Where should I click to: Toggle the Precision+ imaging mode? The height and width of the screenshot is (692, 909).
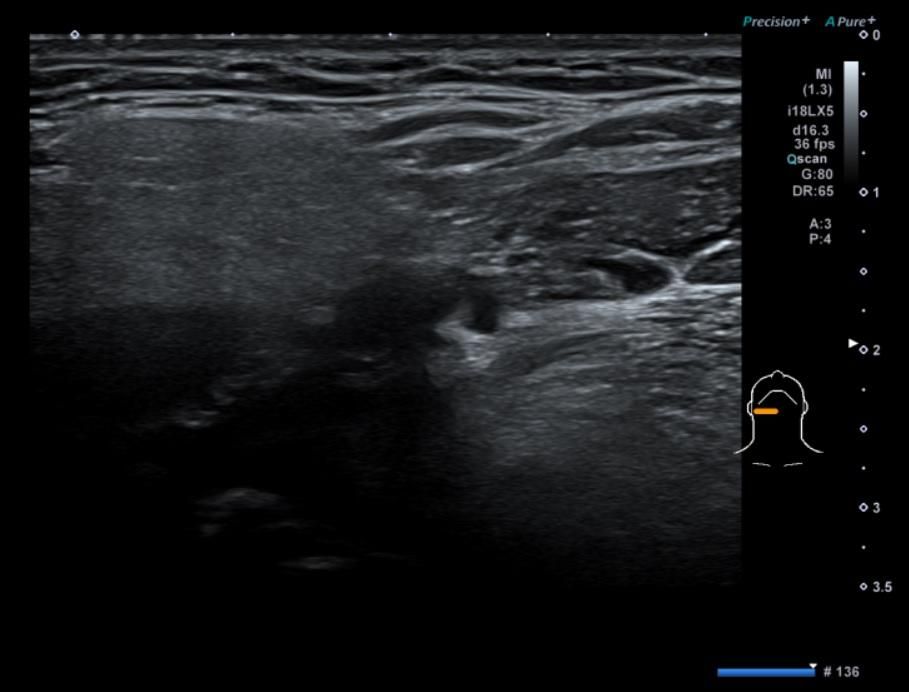tap(776, 21)
